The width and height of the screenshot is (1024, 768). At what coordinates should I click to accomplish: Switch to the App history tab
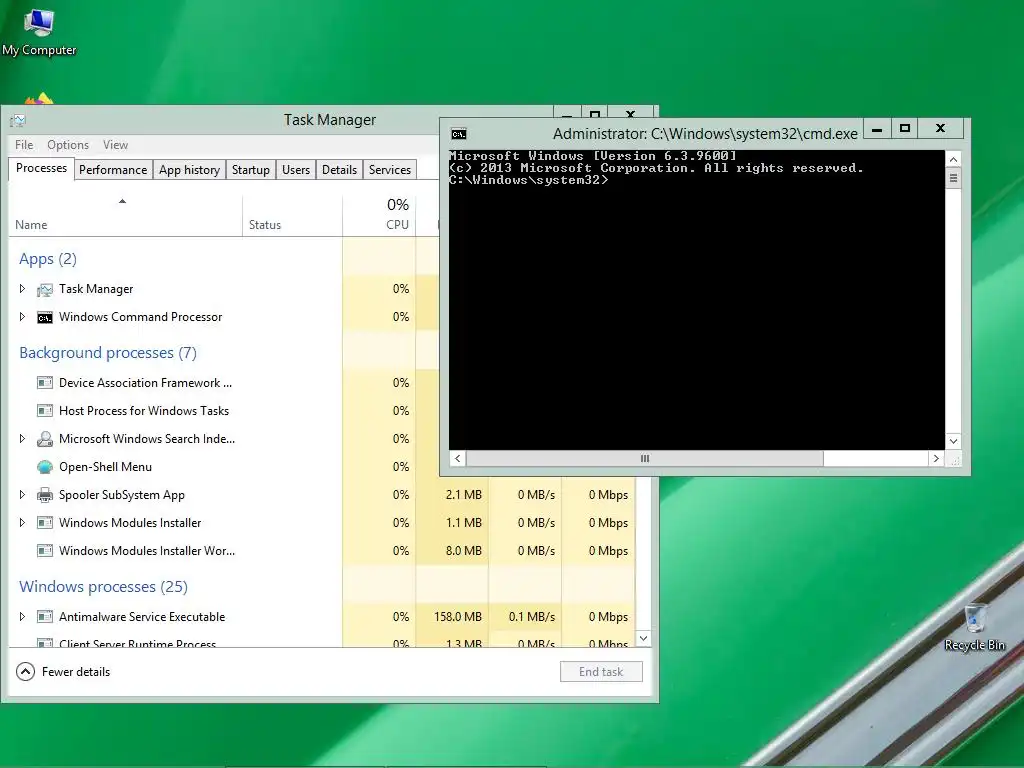[189, 170]
